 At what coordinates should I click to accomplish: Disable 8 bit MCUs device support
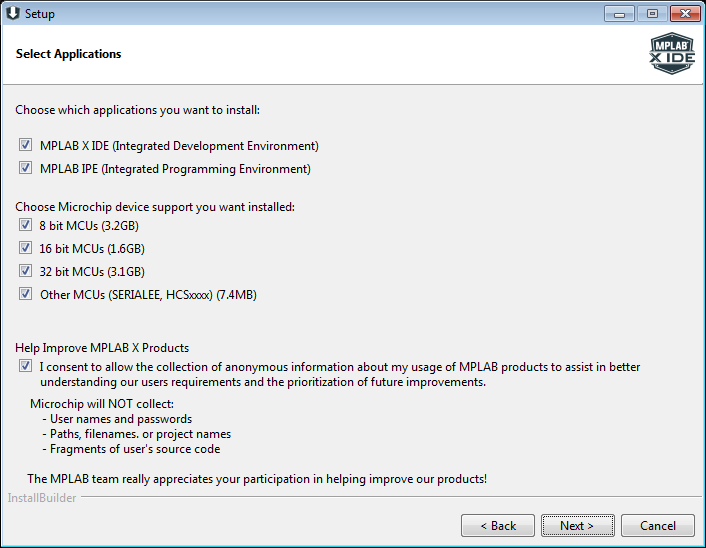25,225
